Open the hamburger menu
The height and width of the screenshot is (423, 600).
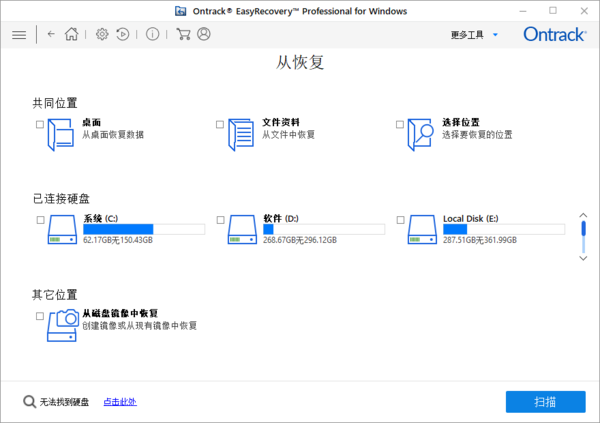tap(18, 34)
